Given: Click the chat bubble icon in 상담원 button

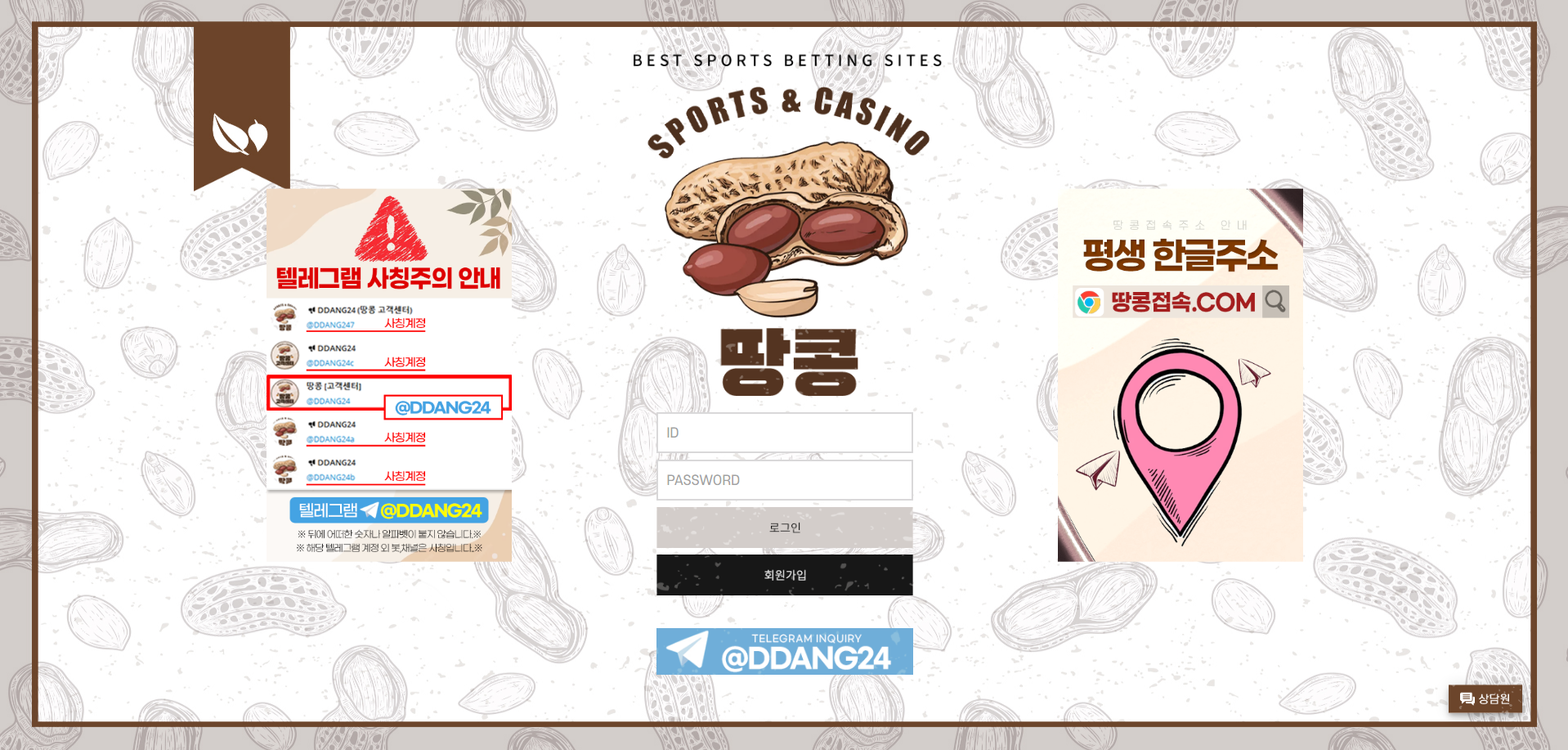Looking at the screenshot, I should pos(1467,698).
